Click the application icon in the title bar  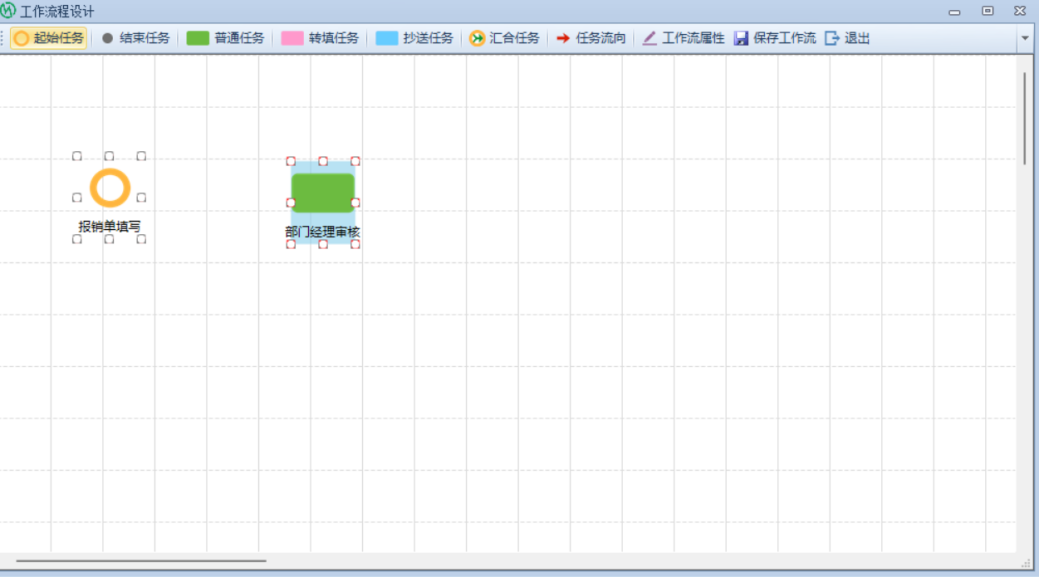click(x=9, y=11)
